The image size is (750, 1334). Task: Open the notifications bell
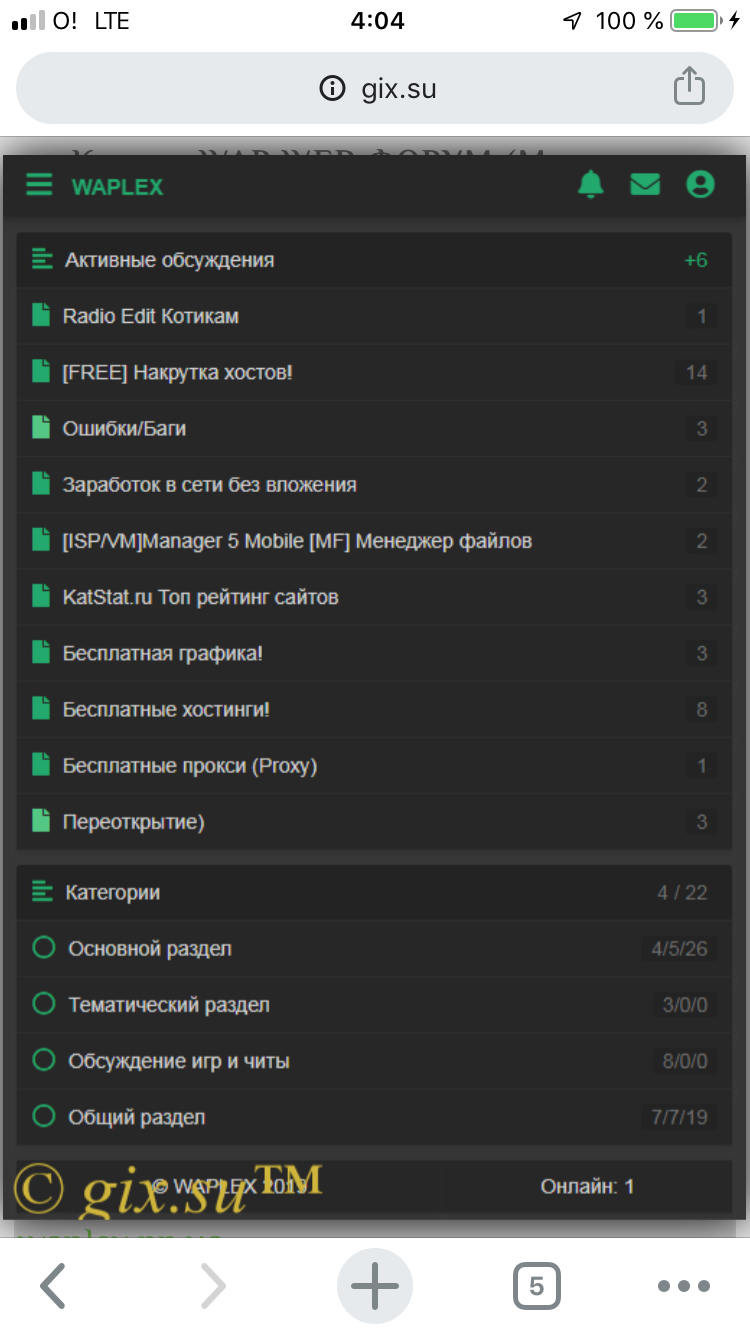(x=591, y=185)
